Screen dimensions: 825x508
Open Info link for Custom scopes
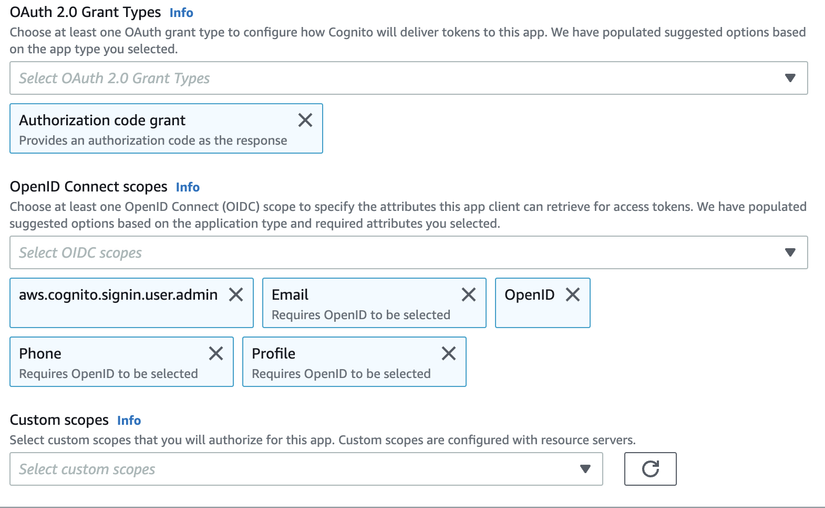pyautogui.click(x=129, y=421)
